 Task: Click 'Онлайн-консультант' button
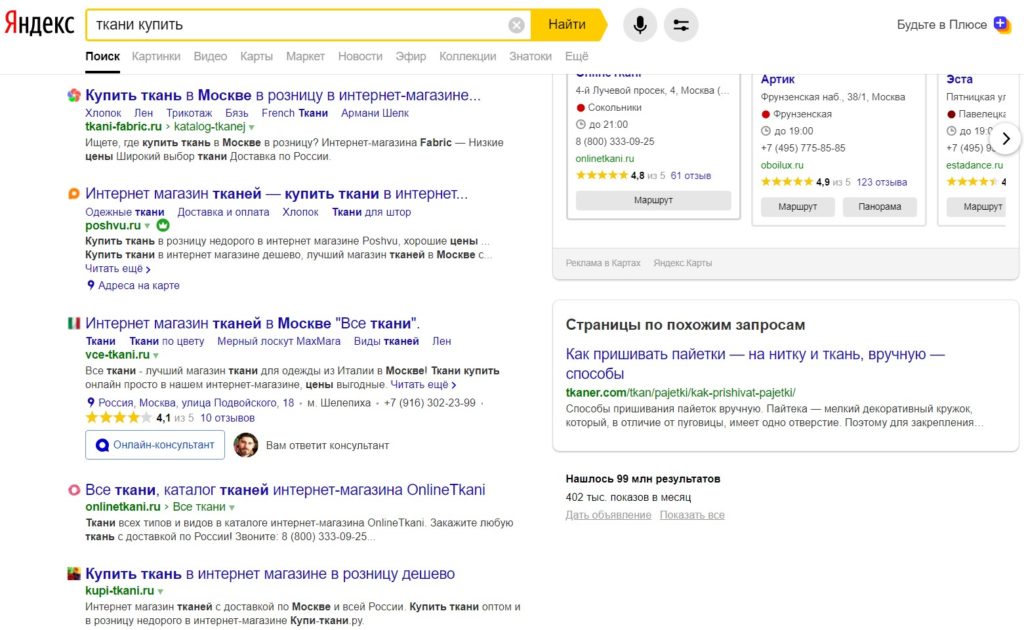pyautogui.click(x=155, y=445)
